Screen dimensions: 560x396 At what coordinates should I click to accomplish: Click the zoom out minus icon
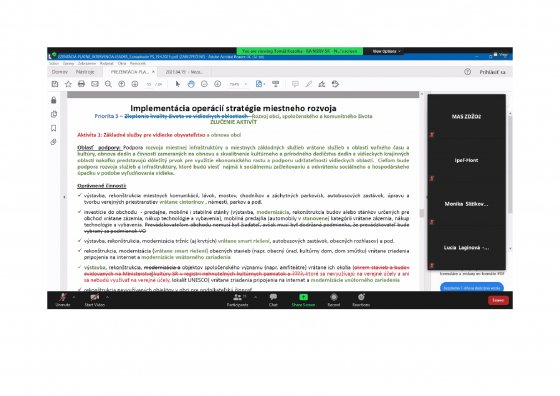click(x=204, y=84)
